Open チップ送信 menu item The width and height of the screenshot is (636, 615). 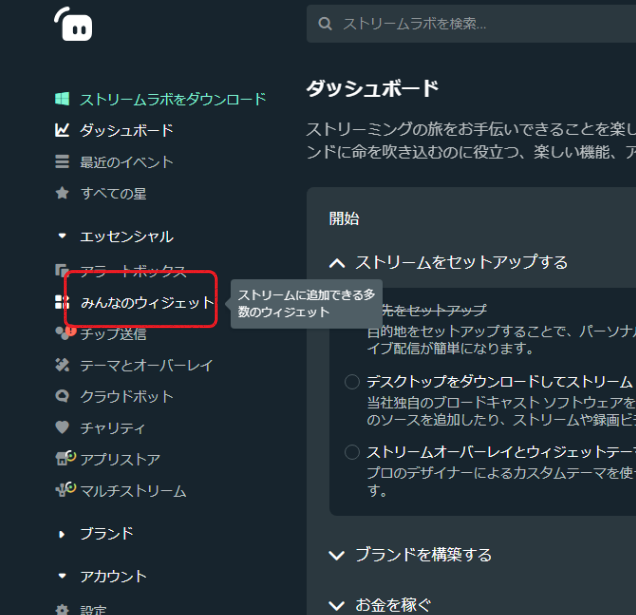pos(113,334)
